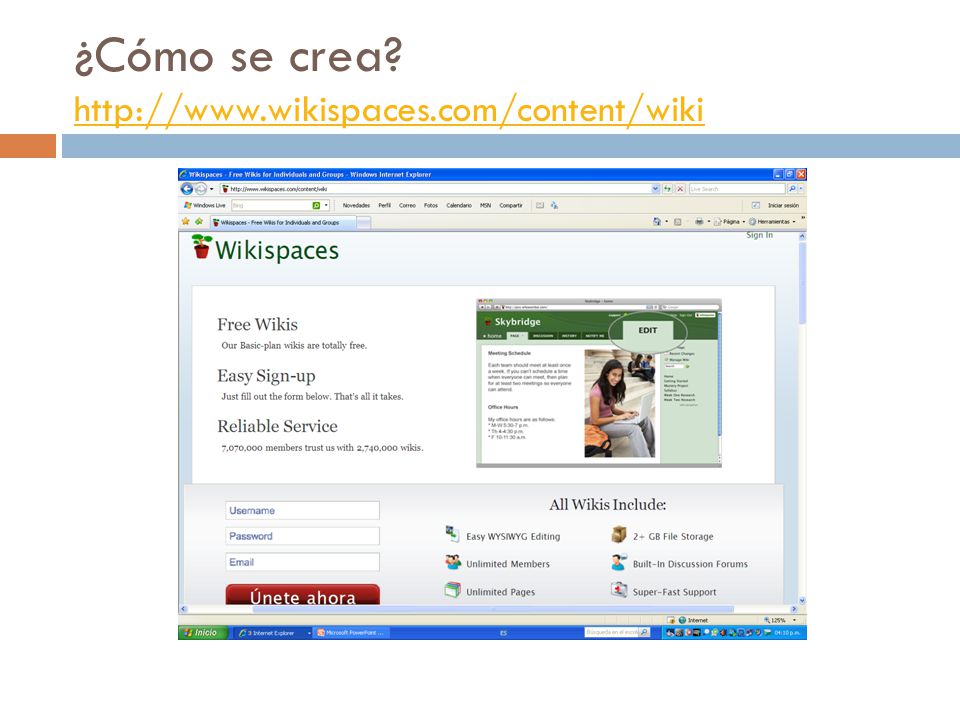
Task: Click the page vertical scrollbar down arrow
Action: tap(802, 601)
